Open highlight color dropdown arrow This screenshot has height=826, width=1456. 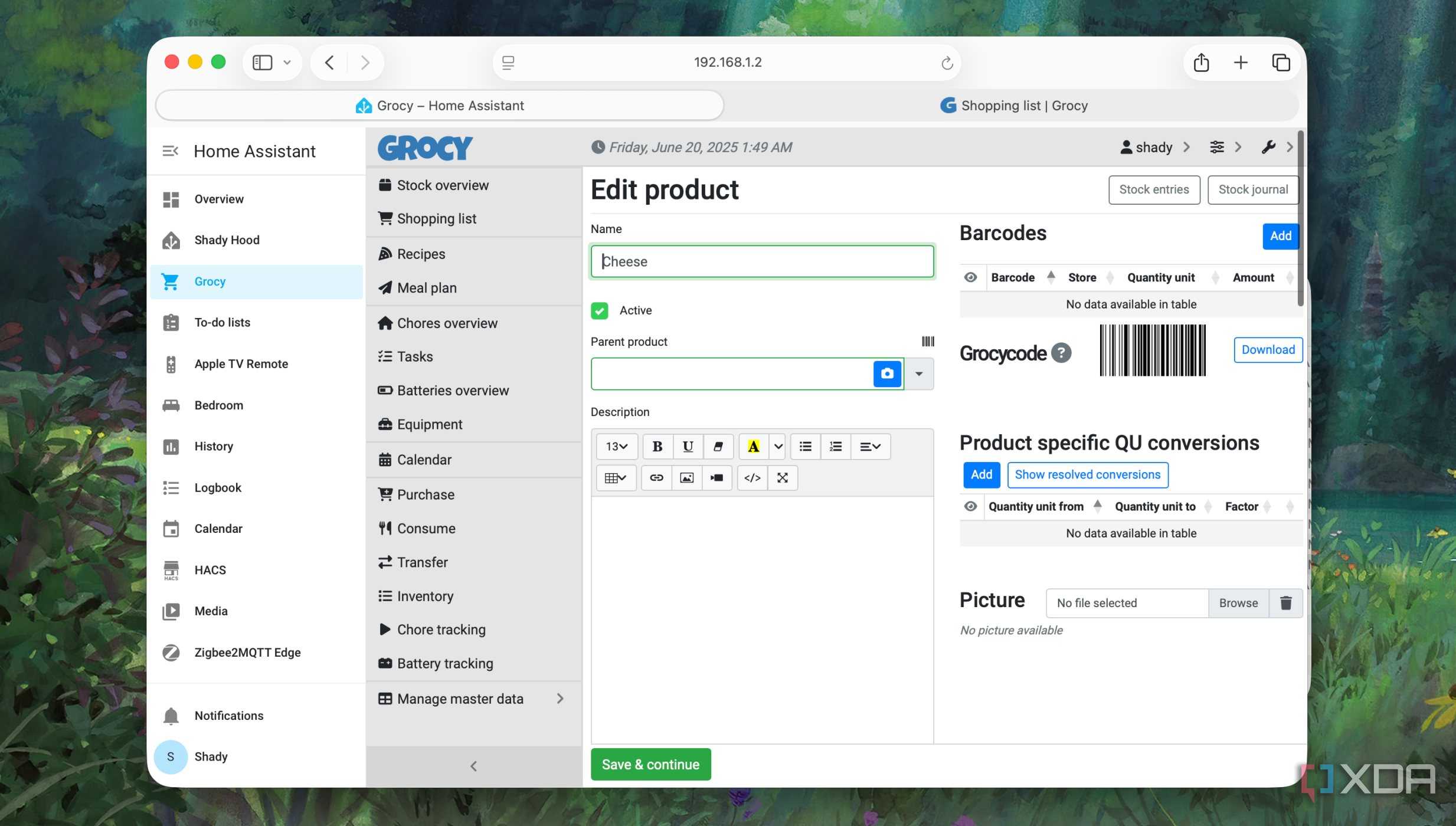pos(778,447)
